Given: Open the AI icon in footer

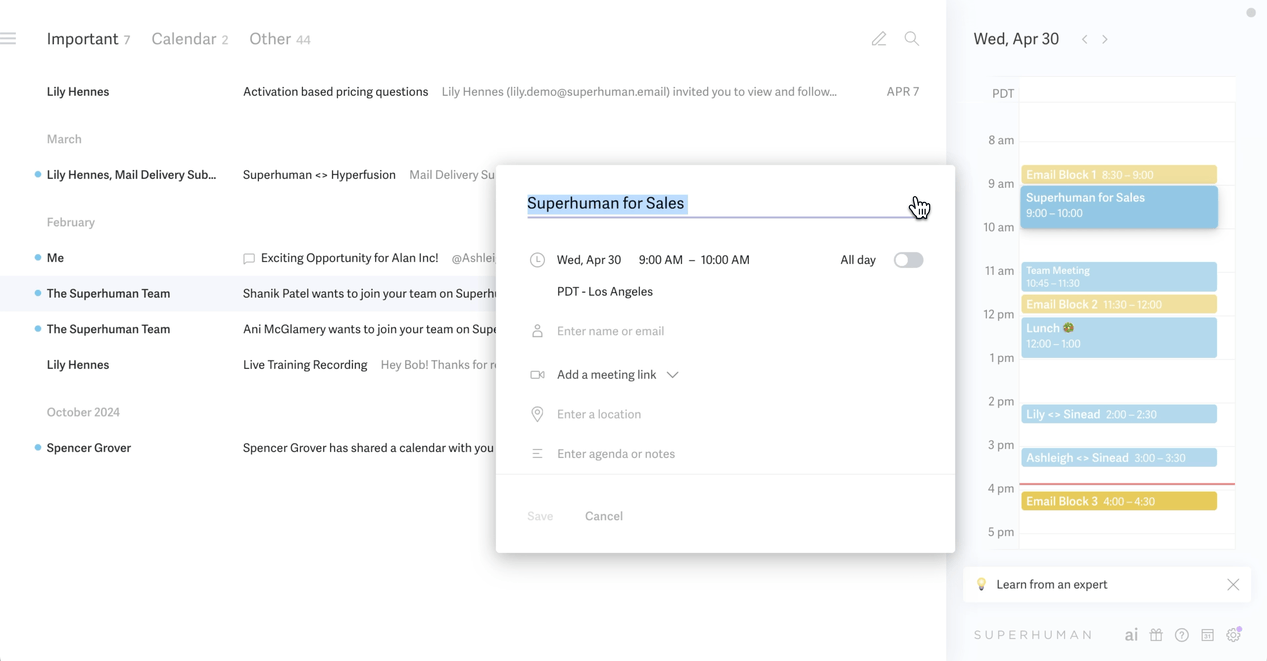Looking at the screenshot, I should coord(1131,635).
